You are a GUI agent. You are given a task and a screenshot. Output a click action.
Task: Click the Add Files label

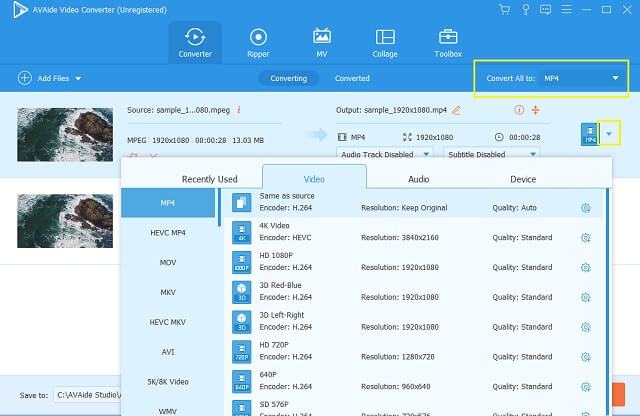(x=53, y=78)
